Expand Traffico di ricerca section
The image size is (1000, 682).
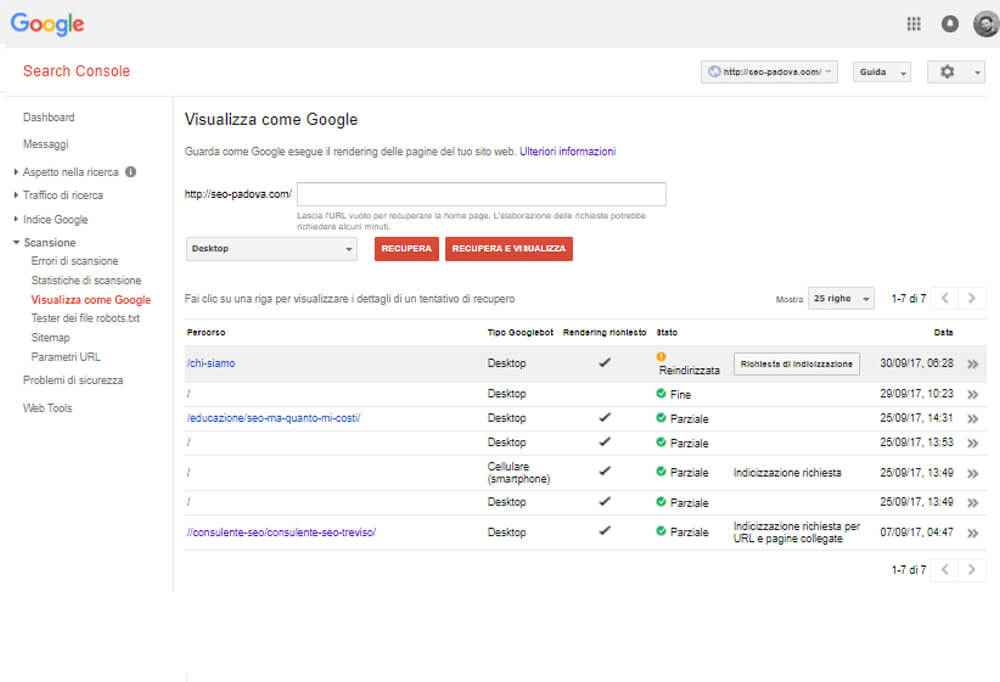tap(15, 195)
